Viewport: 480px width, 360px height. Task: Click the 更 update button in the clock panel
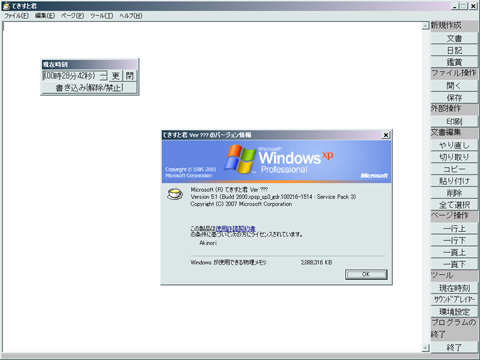(115, 76)
